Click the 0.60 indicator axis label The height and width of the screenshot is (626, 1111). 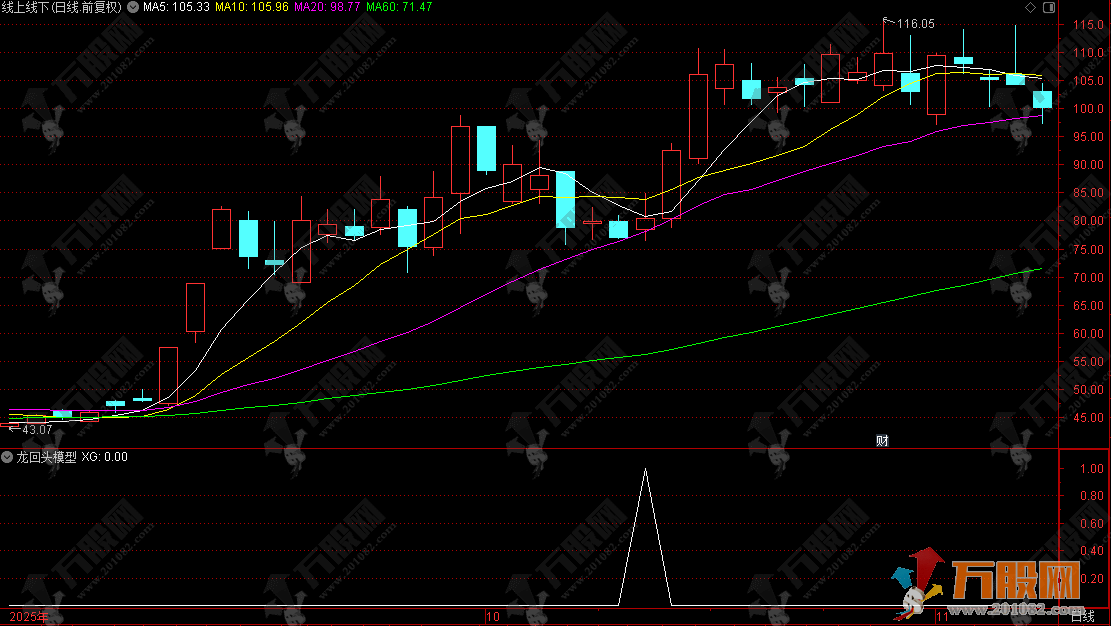pyautogui.click(x=1091, y=523)
